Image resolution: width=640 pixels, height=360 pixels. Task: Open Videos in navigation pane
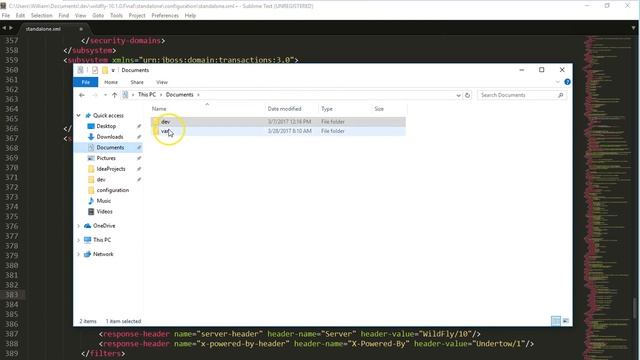click(x=104, y=211)
